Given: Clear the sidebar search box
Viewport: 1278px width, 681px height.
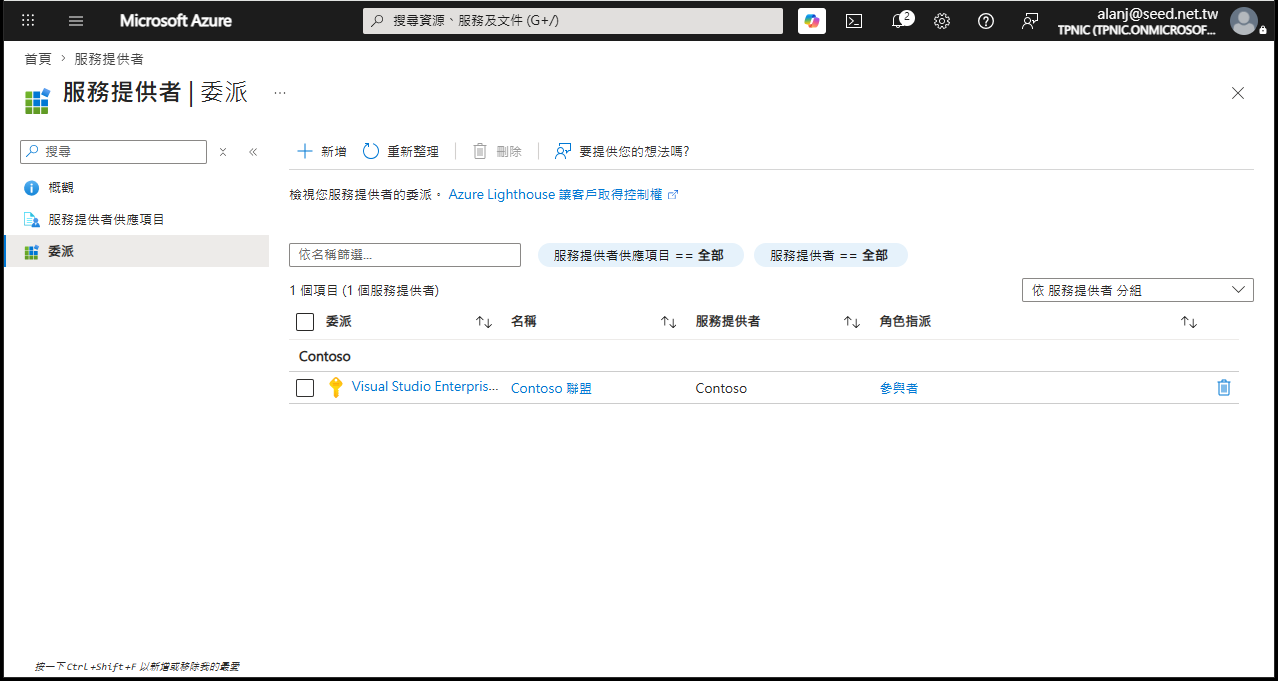Looking at the screenshot, I should point(223,152).
